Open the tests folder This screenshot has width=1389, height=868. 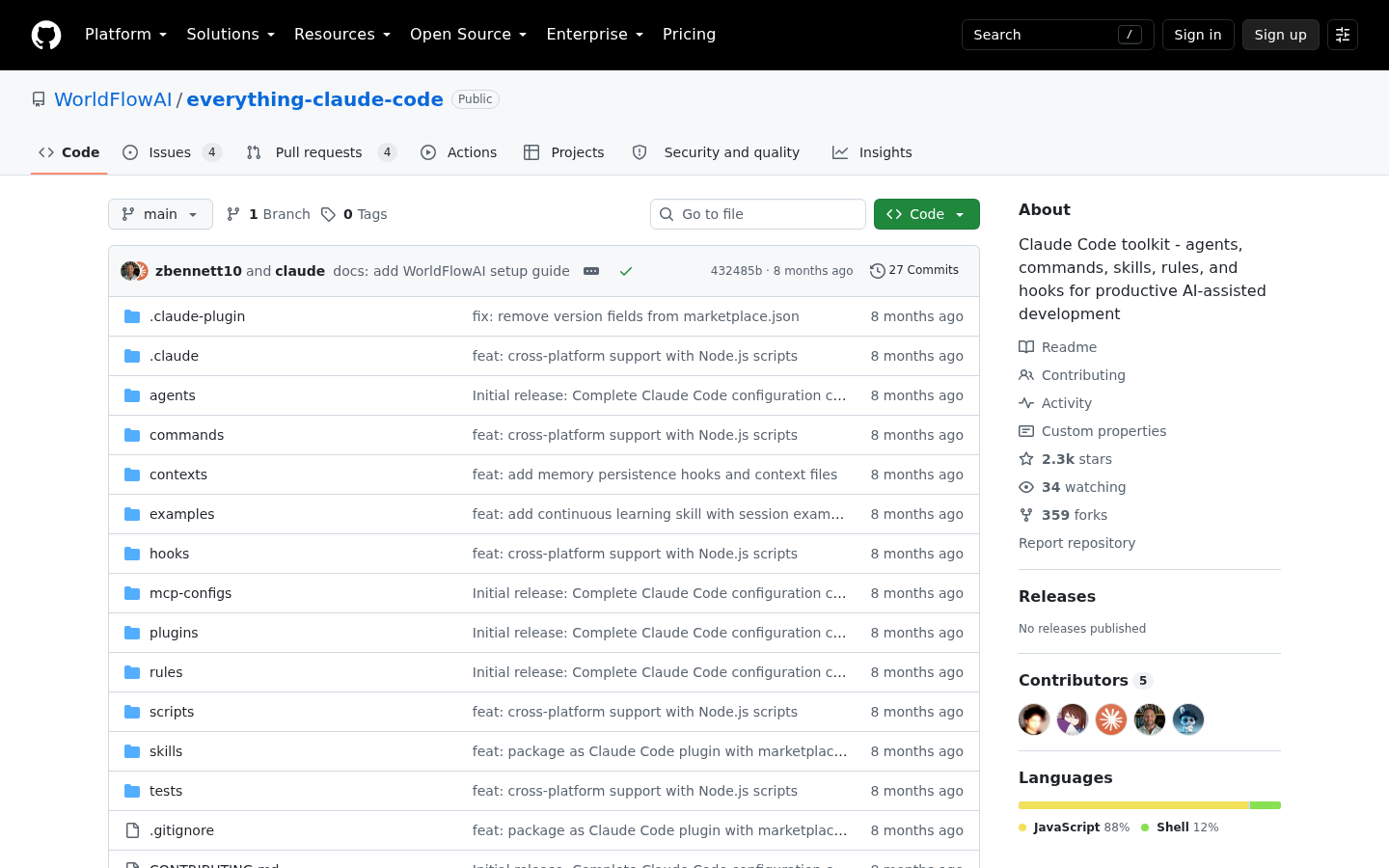coord(166,791)
